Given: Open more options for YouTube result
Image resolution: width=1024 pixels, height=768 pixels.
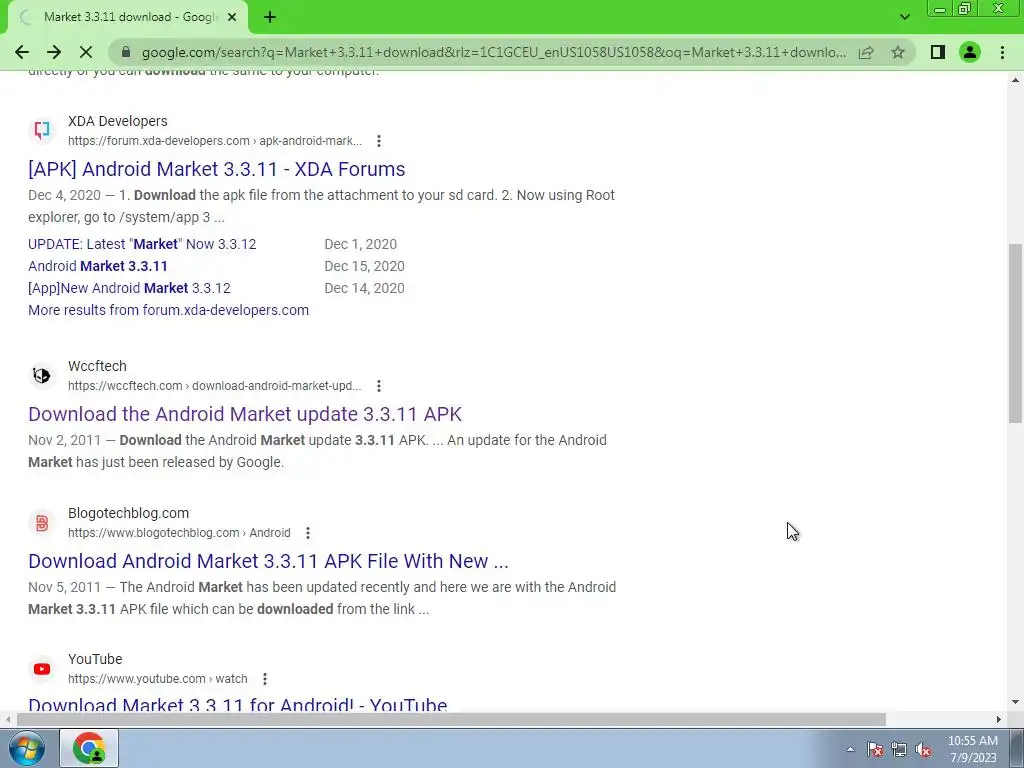Looking at the screenshot, I should (264, 679).
